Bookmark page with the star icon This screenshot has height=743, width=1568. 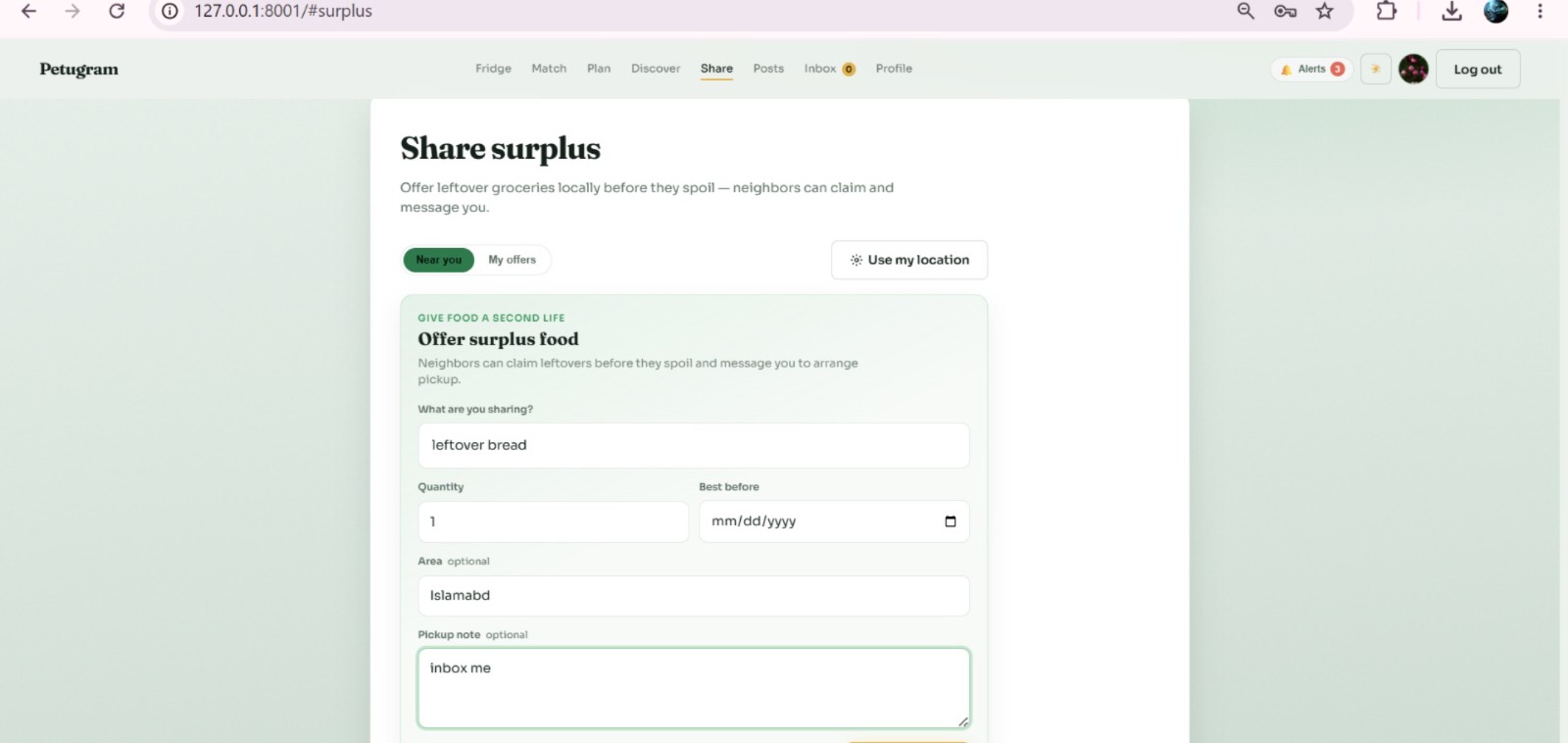click(x=1325, y=11)
